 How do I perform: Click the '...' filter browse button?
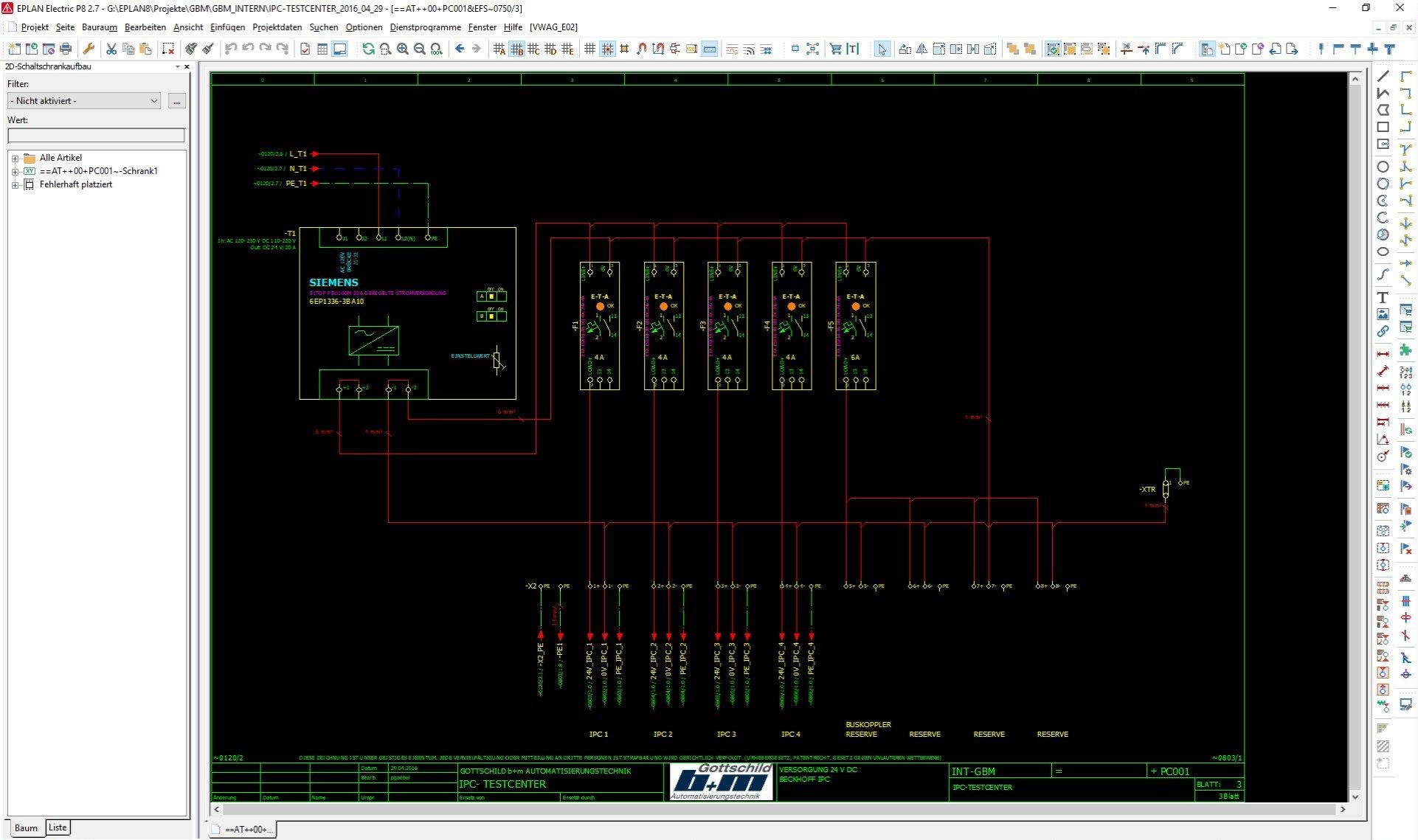(x=176, y=101)
